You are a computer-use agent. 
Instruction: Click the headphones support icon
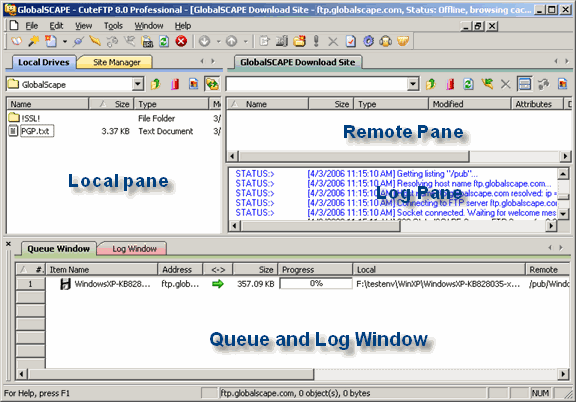(385, 41)
